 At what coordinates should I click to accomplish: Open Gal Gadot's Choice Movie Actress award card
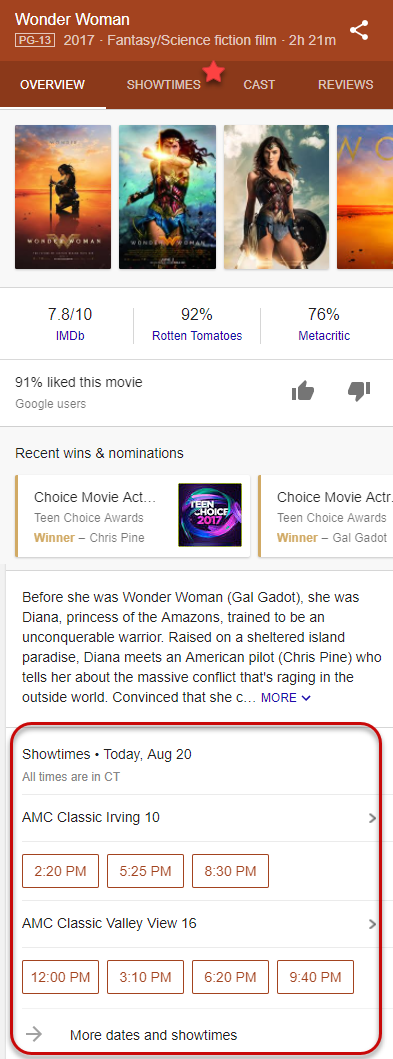tap(326, 516)
